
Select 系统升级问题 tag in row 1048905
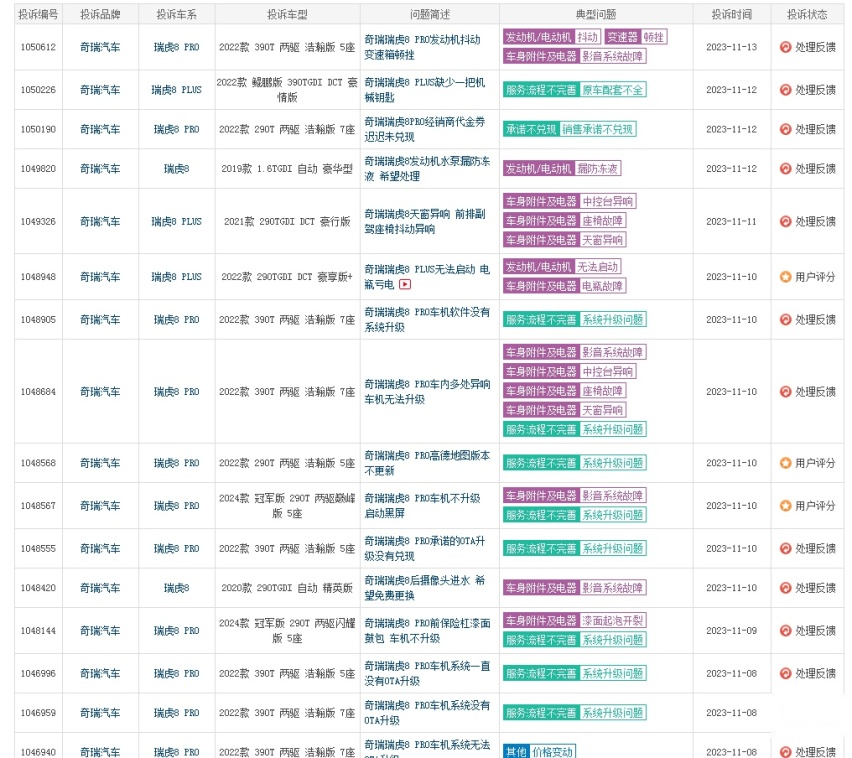(612, 320)
